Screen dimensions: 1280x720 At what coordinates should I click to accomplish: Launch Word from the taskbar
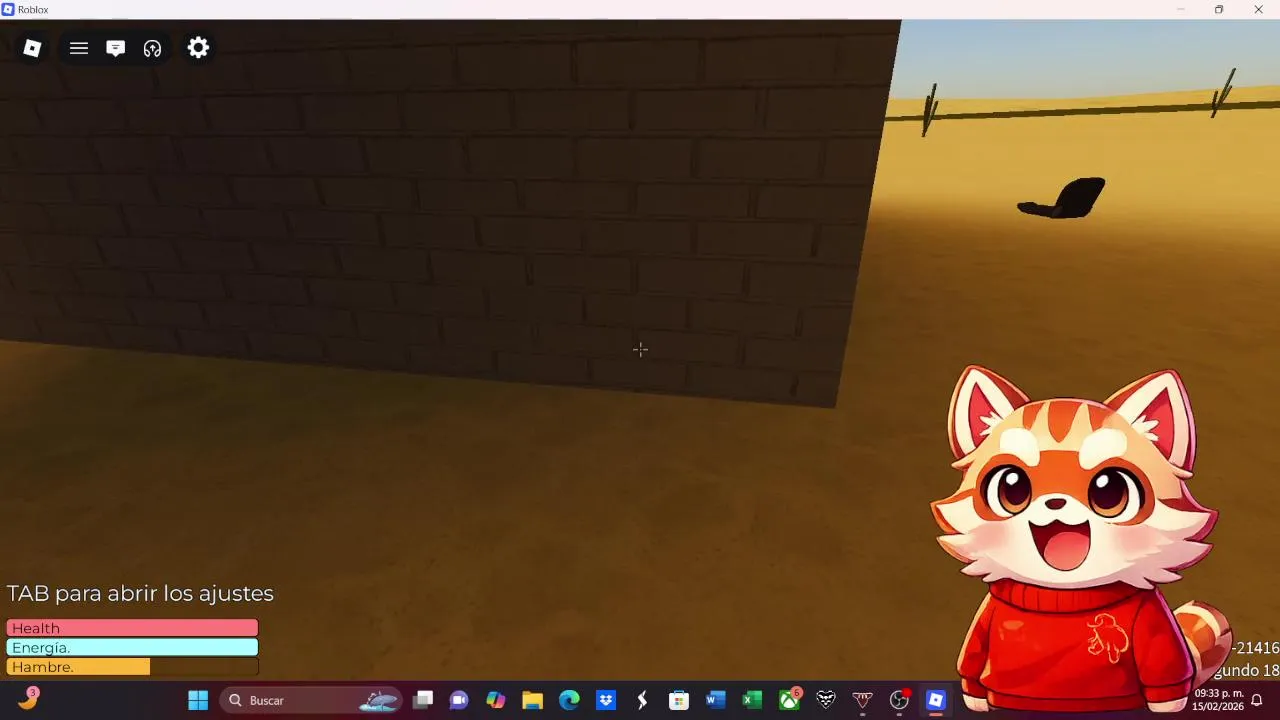coord(715,700)
